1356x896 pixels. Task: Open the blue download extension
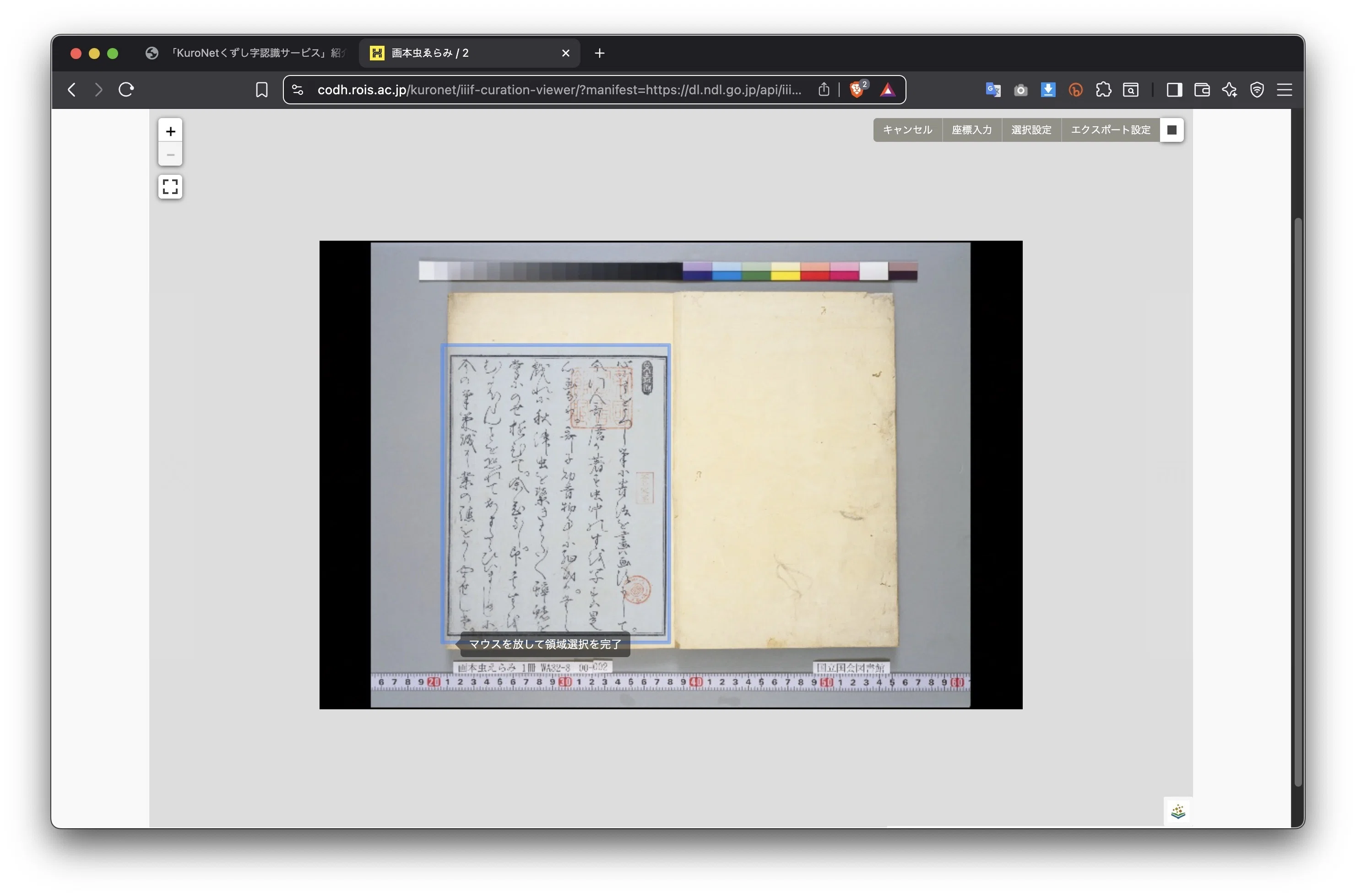(x=1048, y=90)
